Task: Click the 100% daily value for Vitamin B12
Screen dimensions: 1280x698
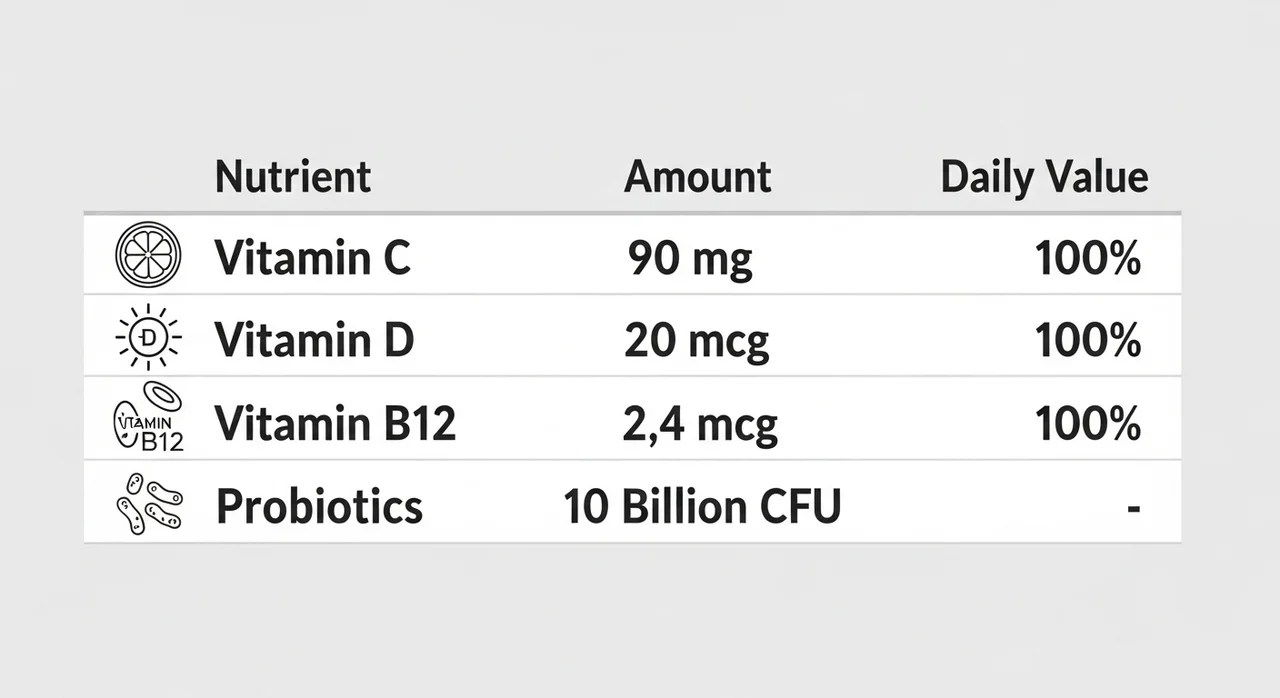Action: point(1088,424)
